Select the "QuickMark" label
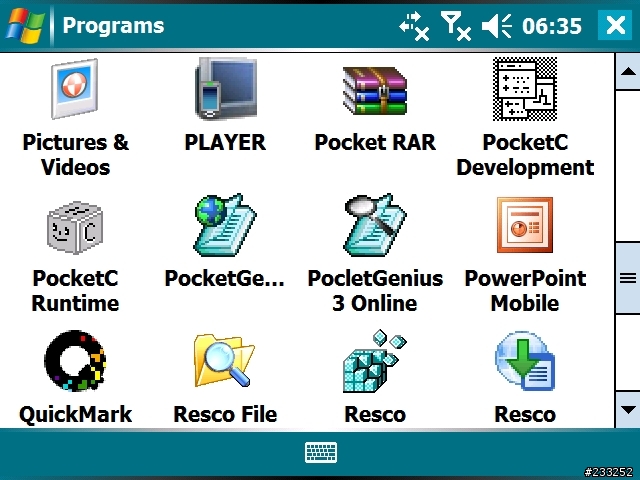 (76, 415)
